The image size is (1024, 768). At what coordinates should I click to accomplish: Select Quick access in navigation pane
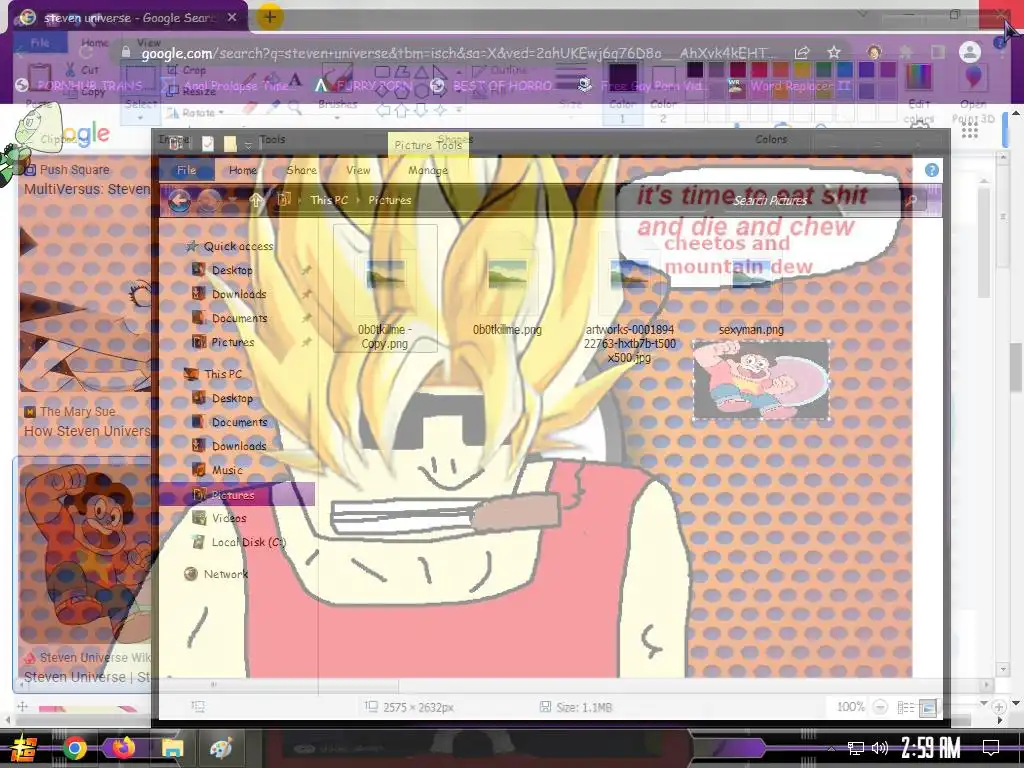(x=230, y=246)
